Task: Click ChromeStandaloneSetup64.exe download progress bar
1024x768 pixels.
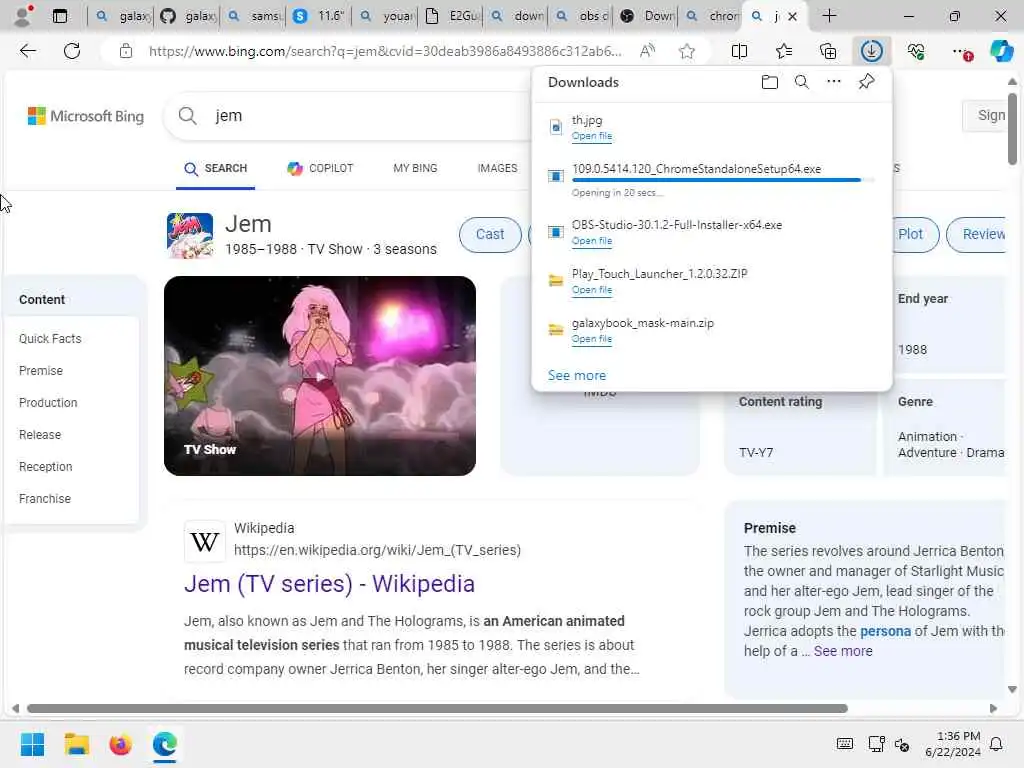Action: tap(722, 180)
